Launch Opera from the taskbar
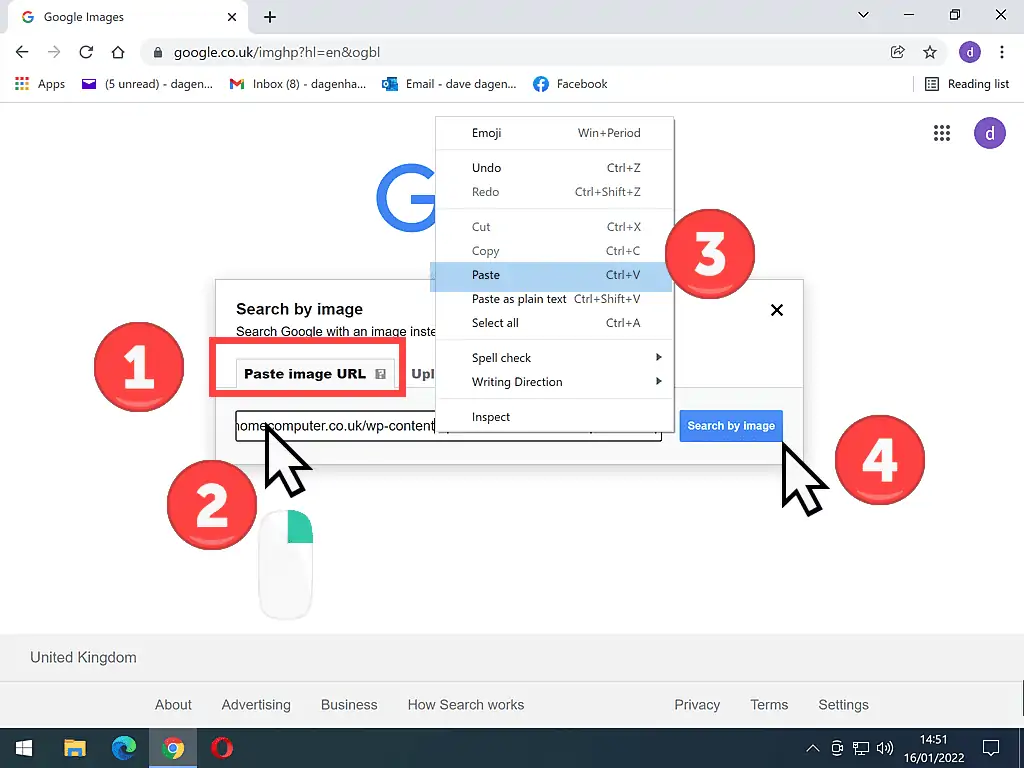 coord(221,748)
